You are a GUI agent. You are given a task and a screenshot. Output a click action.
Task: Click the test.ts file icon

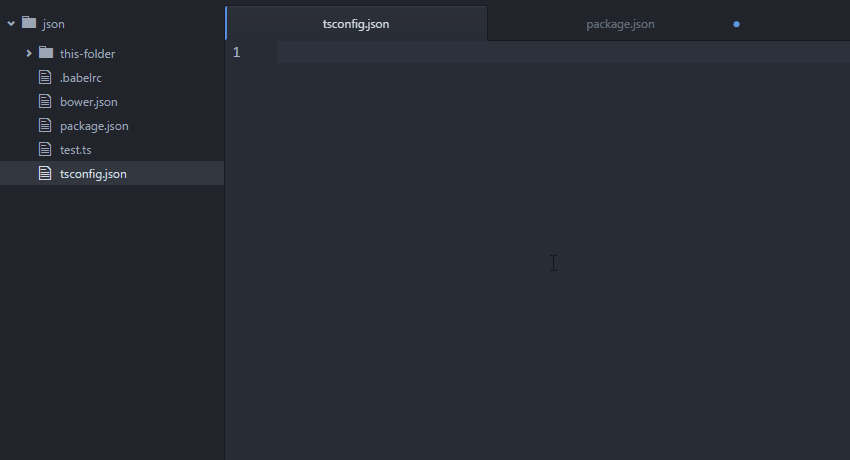(x=45, y=149)
